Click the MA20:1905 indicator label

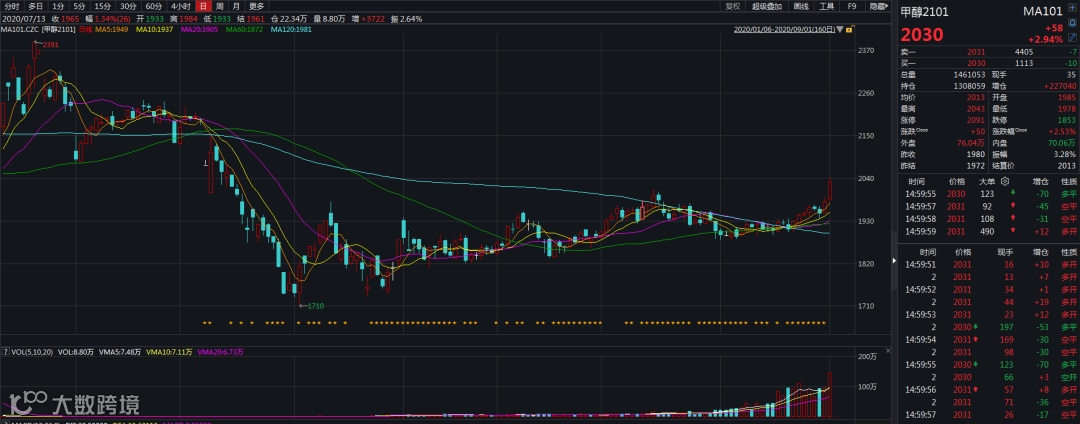tap(198, 30)
